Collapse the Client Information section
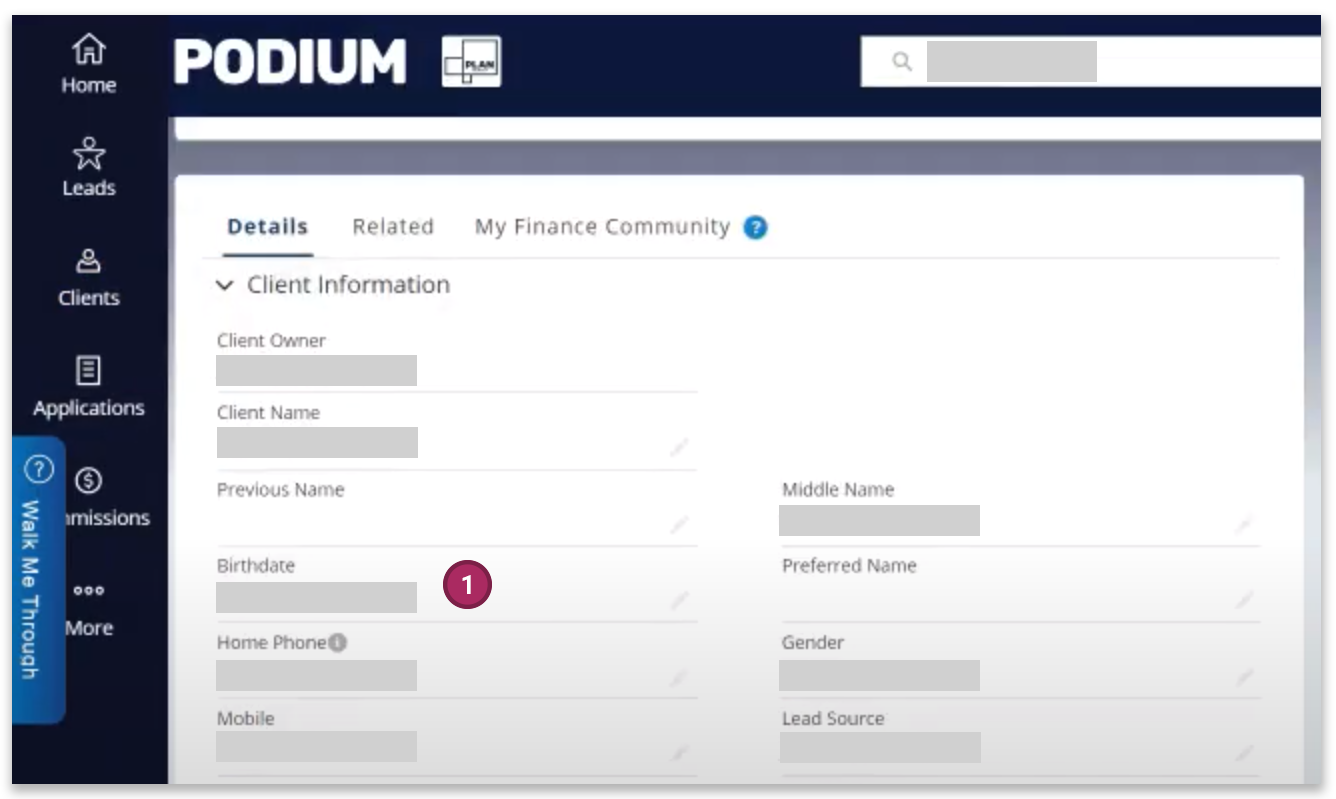Viewport: 1336px width, 799px height. click(224, 286)
